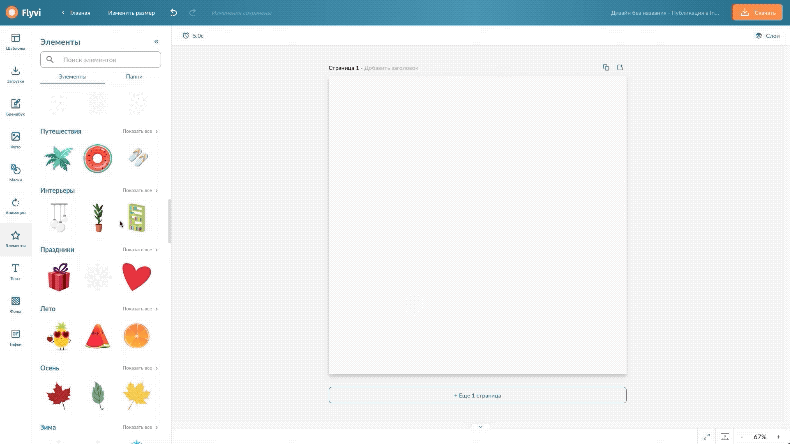Insert the potted plant element
Image resolution: width=790 pixels, height=444 pixels.
98,218
